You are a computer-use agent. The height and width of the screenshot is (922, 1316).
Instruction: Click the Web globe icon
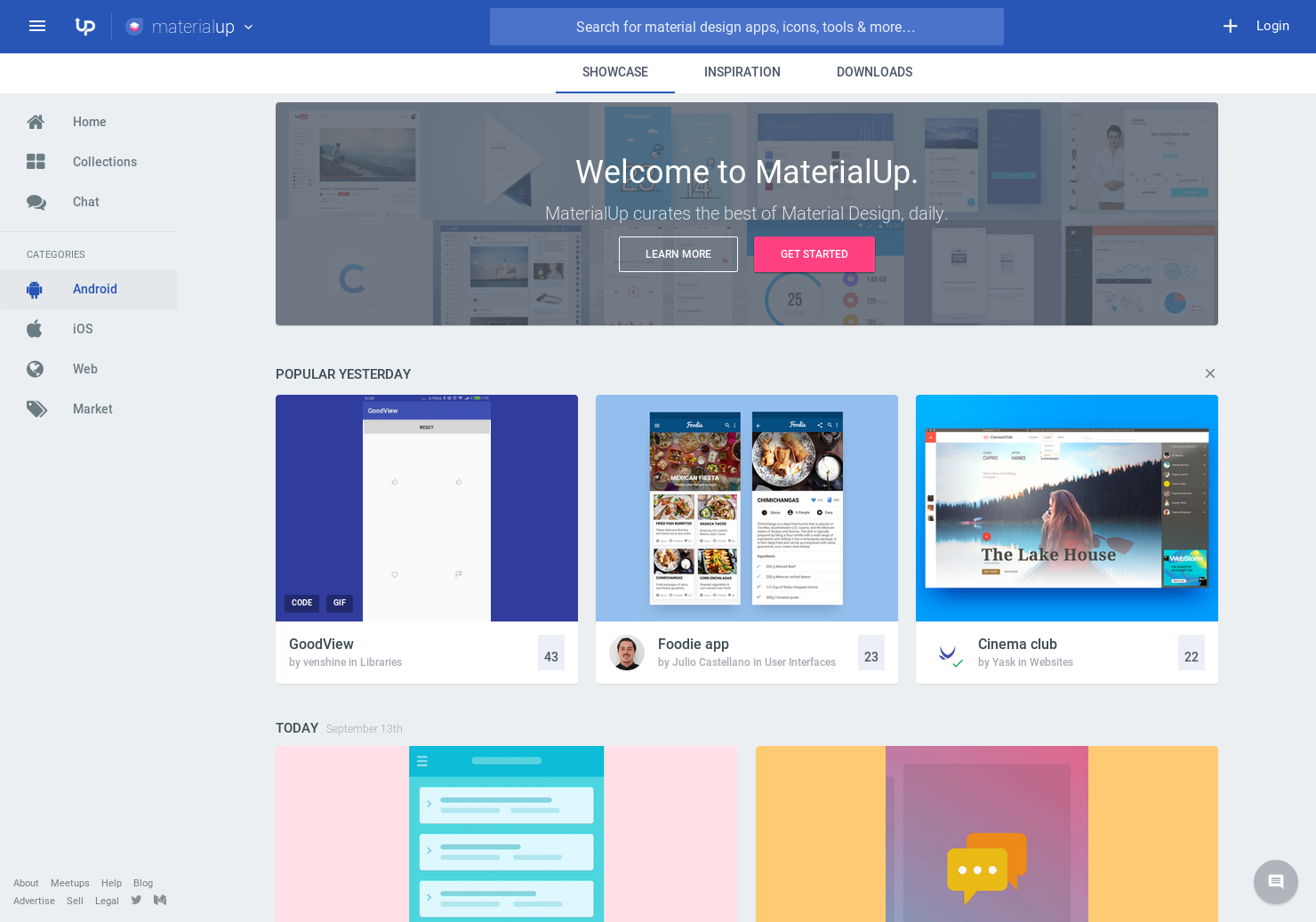35,369
